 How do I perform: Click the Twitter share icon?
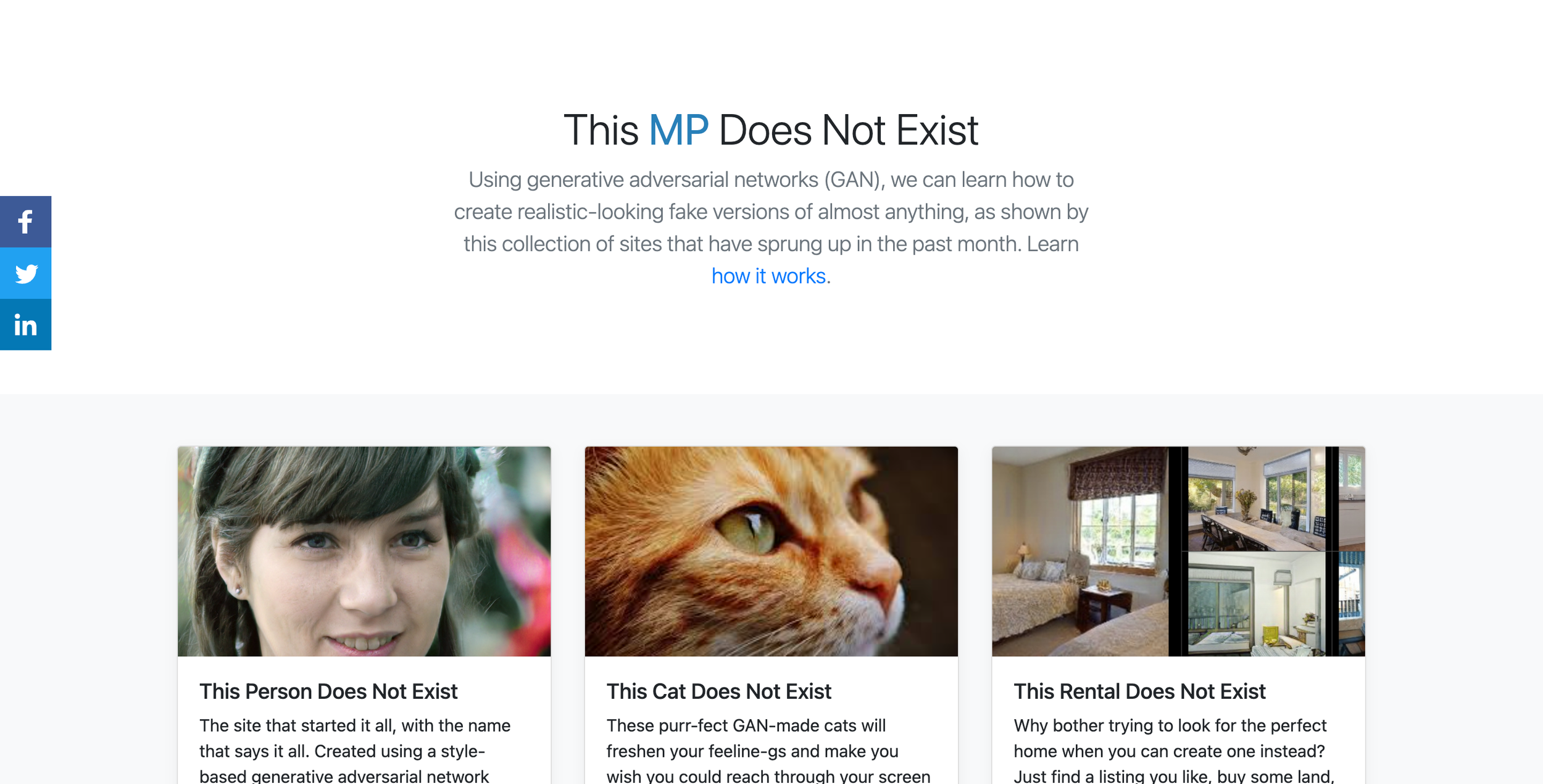(x=25, y=273)
